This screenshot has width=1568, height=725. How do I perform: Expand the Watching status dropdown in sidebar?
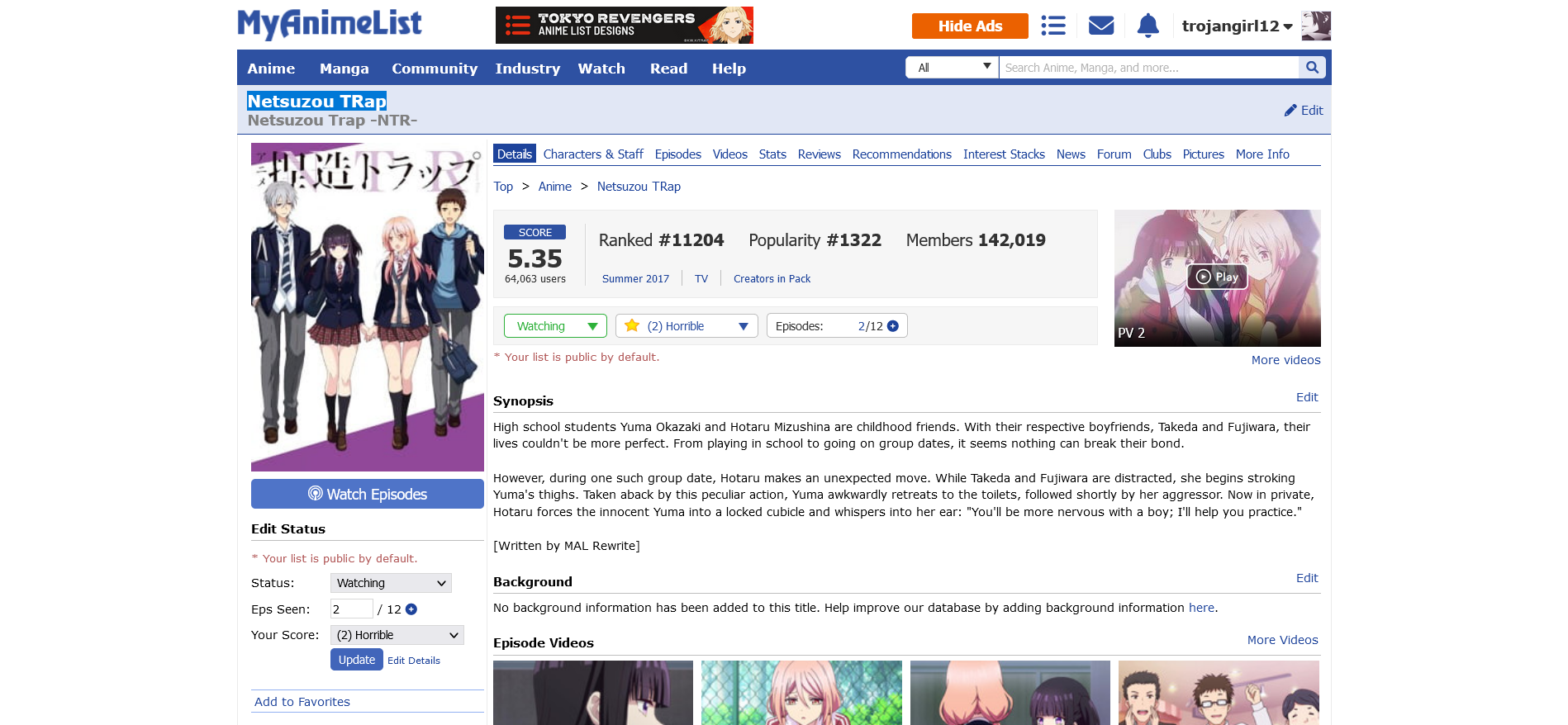[391, 583]
